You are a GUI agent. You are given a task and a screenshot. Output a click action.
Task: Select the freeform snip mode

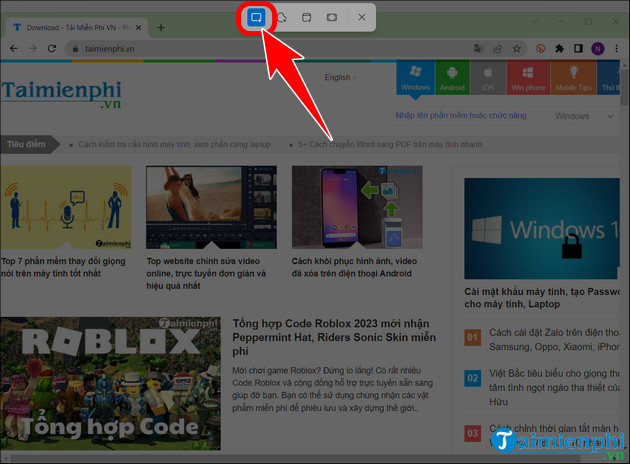[x=282, y=17]
